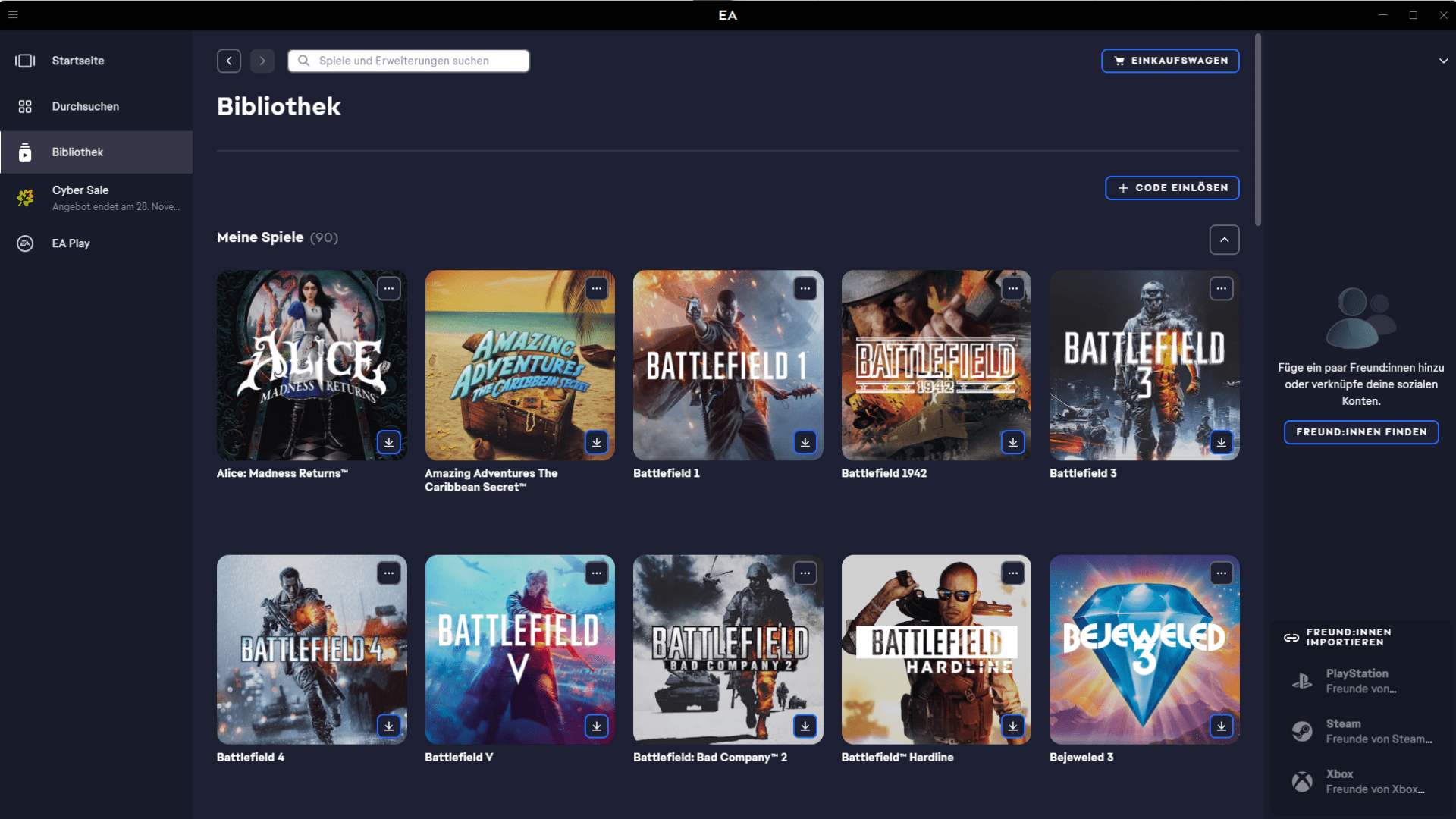Open options menu for Battlefield 1
This screenshot has height=819, width=1456.
tap(805, 289)
